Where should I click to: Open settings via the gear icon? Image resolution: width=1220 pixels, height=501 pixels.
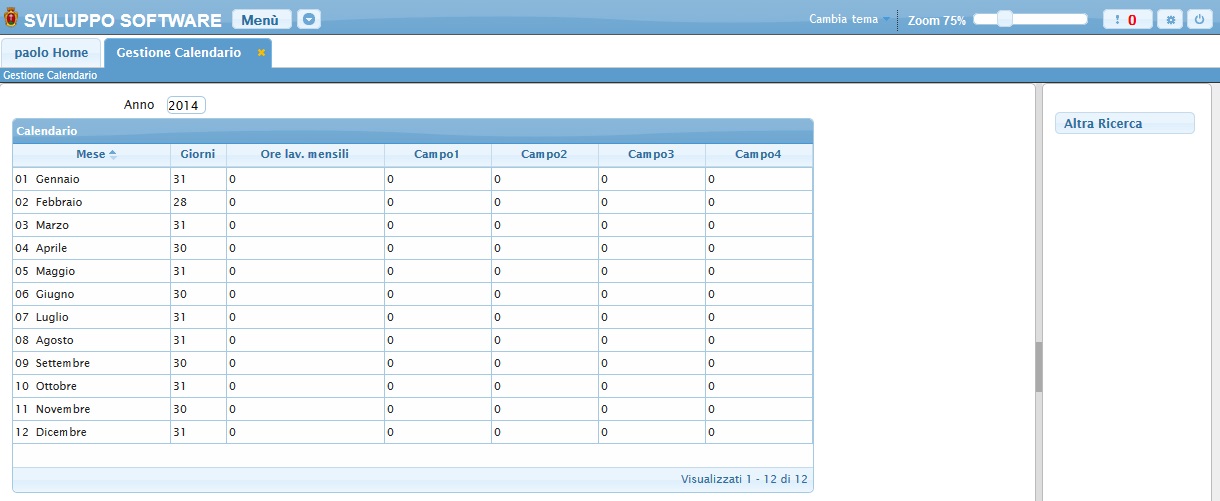pos(1169,19)
